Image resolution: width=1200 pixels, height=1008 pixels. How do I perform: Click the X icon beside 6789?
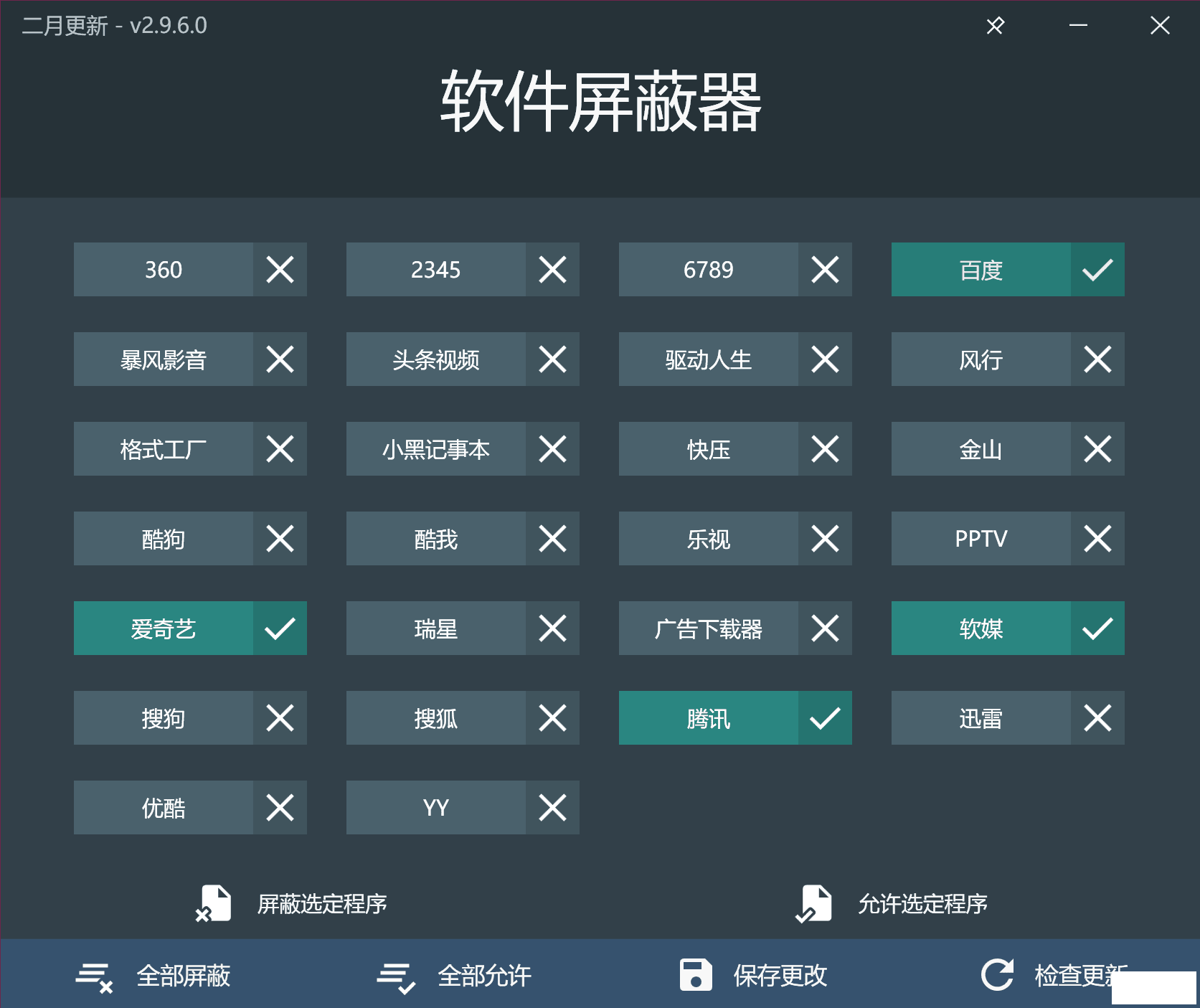pyautogui.click(x=825, y=270)
